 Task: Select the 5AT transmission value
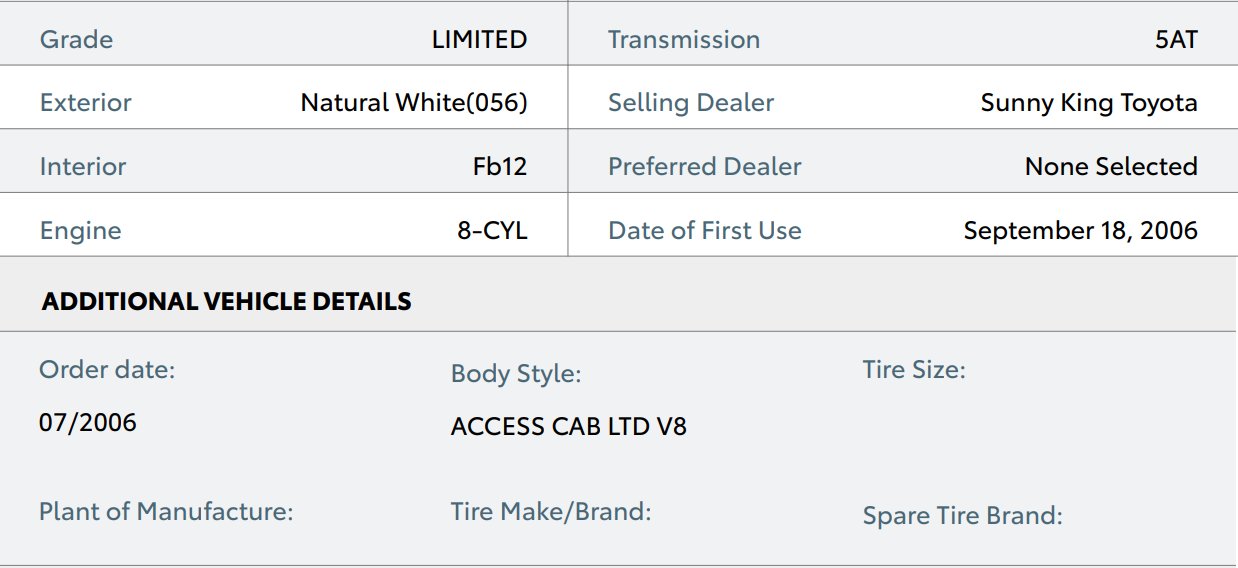[x=1175, y=40]
